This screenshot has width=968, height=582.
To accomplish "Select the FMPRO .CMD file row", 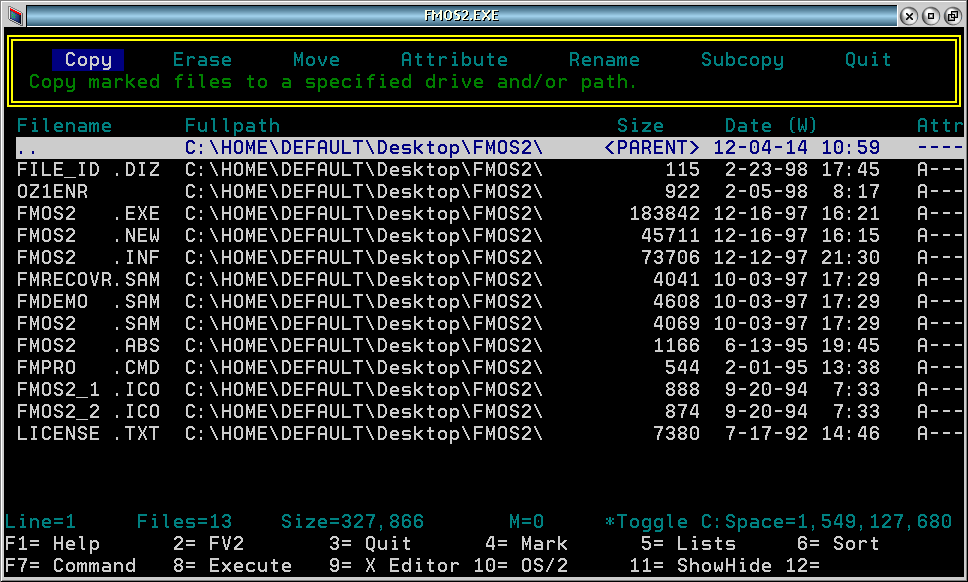I will pyautogui.click(x=489, y=368).
